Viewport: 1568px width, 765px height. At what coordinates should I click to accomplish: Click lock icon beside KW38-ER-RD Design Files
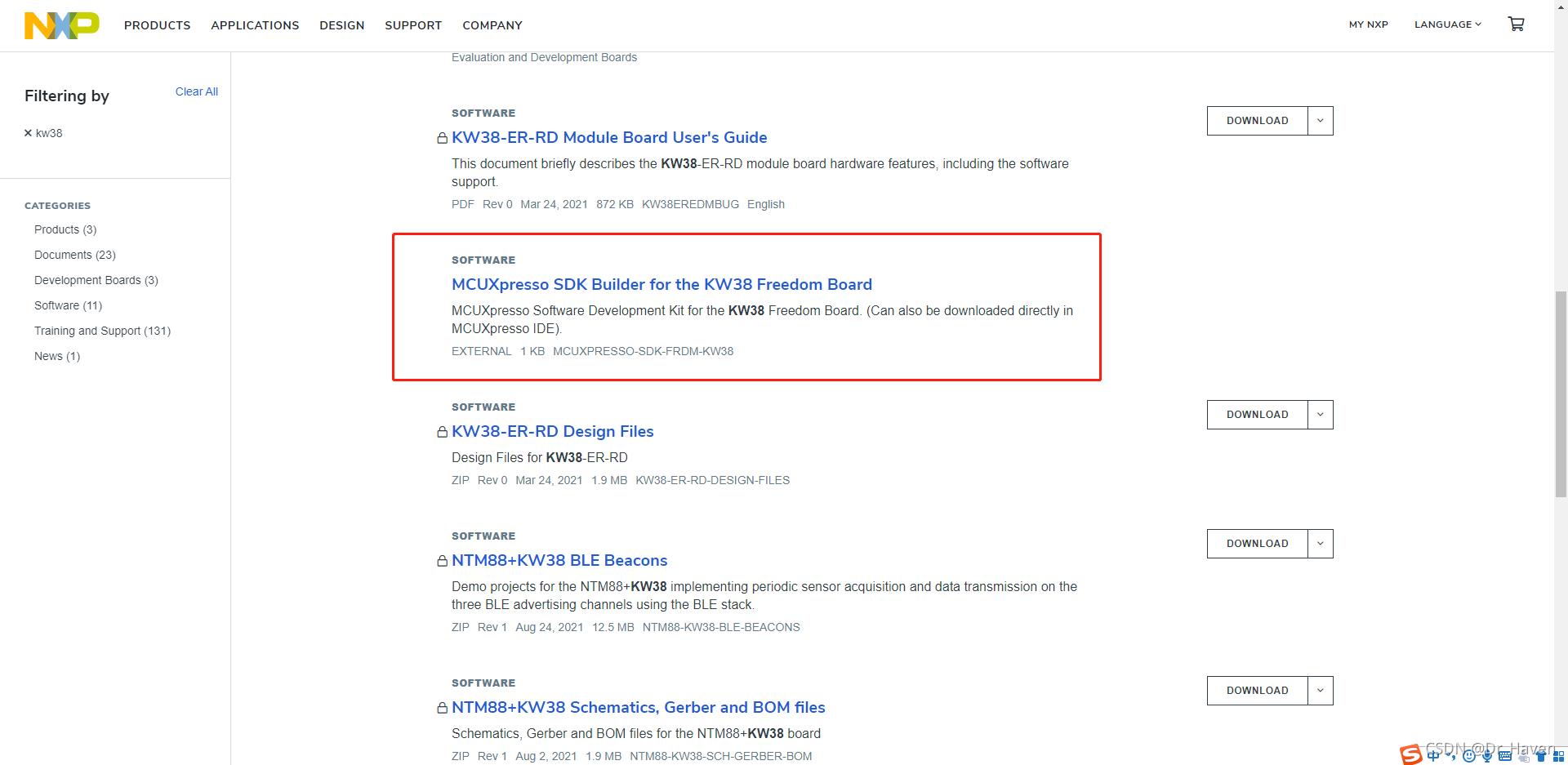[442, 432]
